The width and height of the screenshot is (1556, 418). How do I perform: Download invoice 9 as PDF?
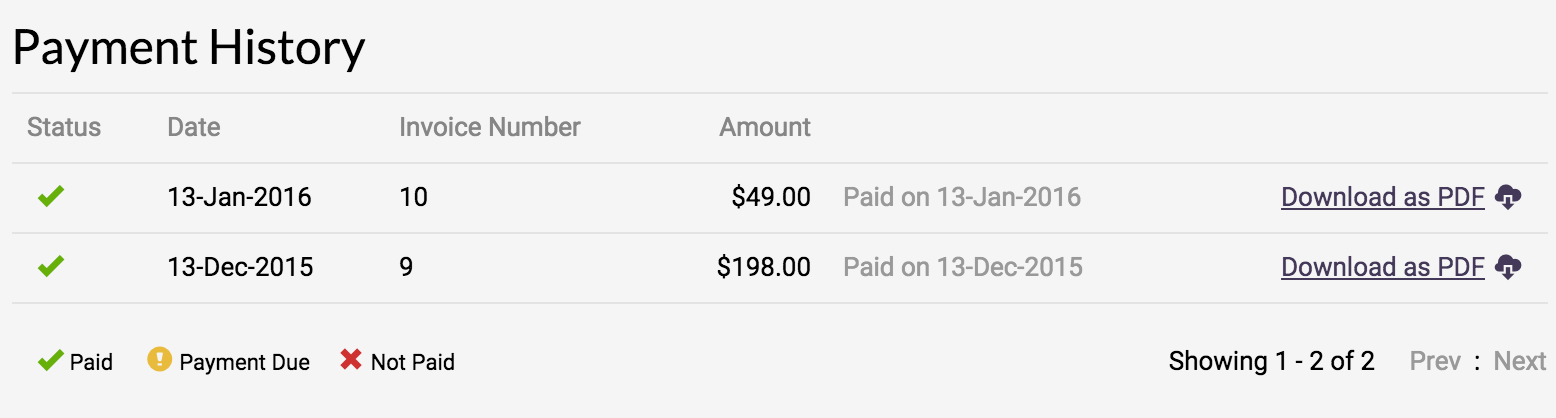(1382, 267)
